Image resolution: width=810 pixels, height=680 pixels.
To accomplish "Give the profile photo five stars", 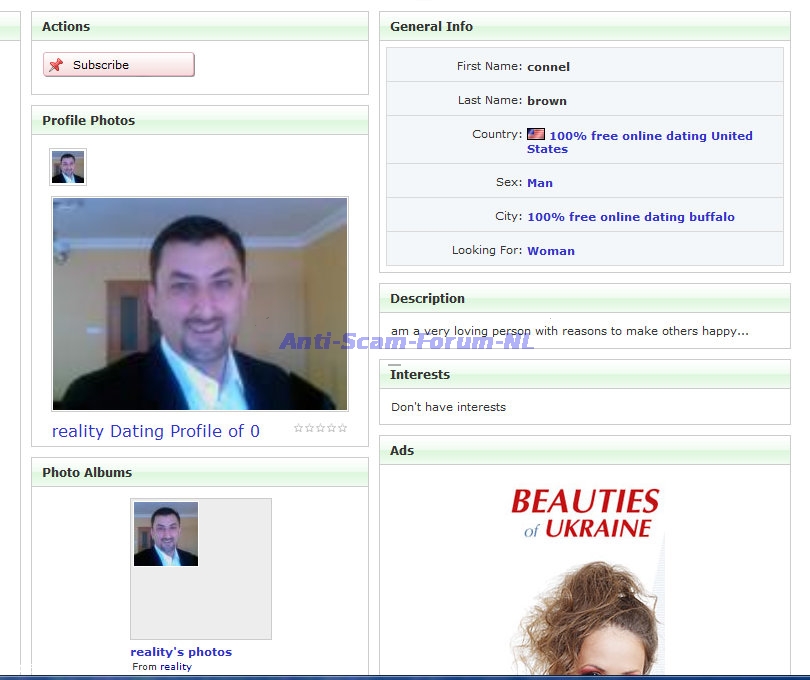I will pos(343,428).
